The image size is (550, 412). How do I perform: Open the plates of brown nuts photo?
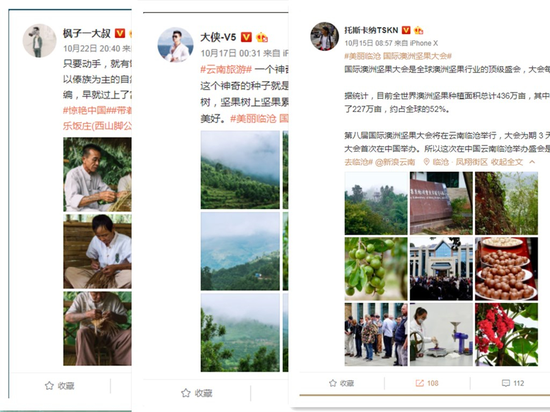(507, 269)
